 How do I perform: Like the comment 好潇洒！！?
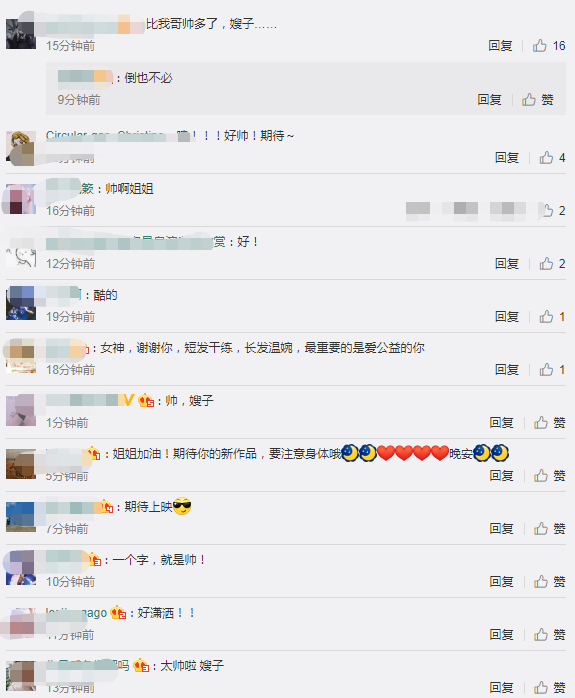(x=550, y=634)
